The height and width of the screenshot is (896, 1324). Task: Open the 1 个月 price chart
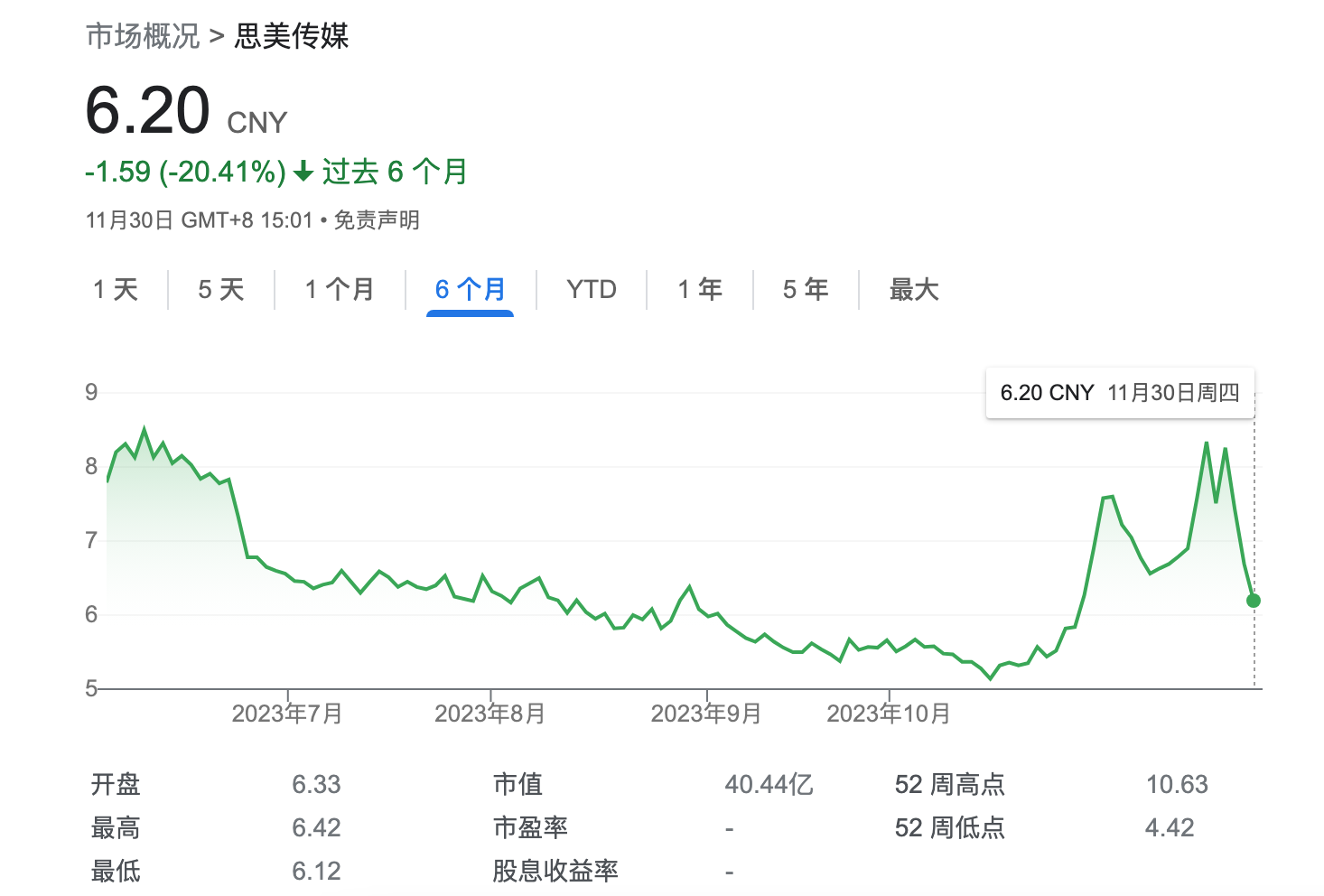tap(340, 289)
